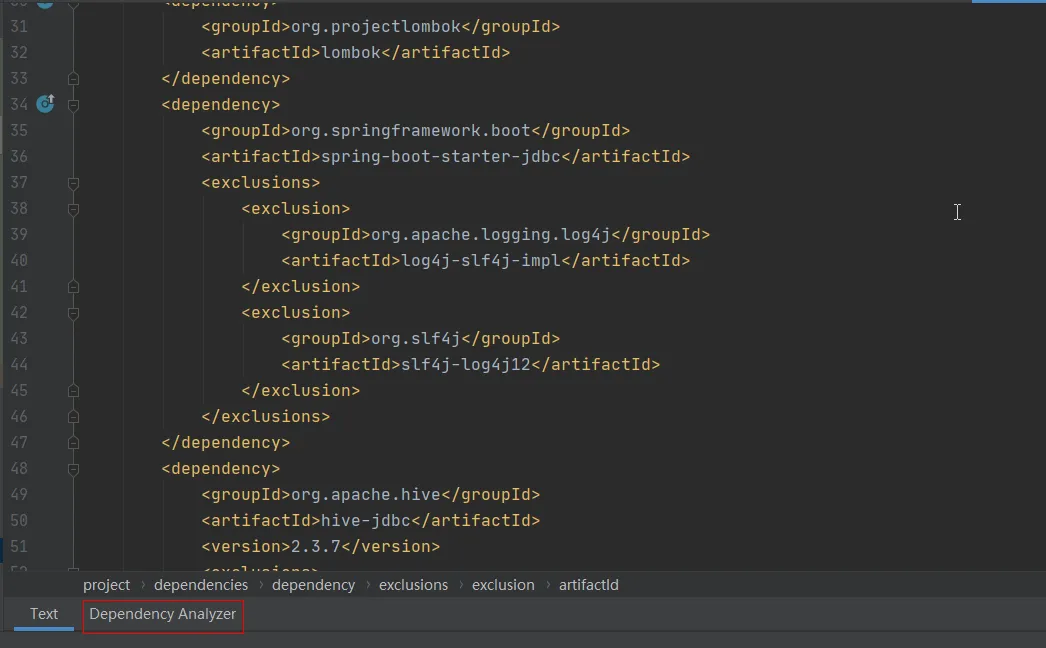Screen dimensions: 1046x648
Task: Collapse the dependency block starting at line 34
Action: point(73,104)
